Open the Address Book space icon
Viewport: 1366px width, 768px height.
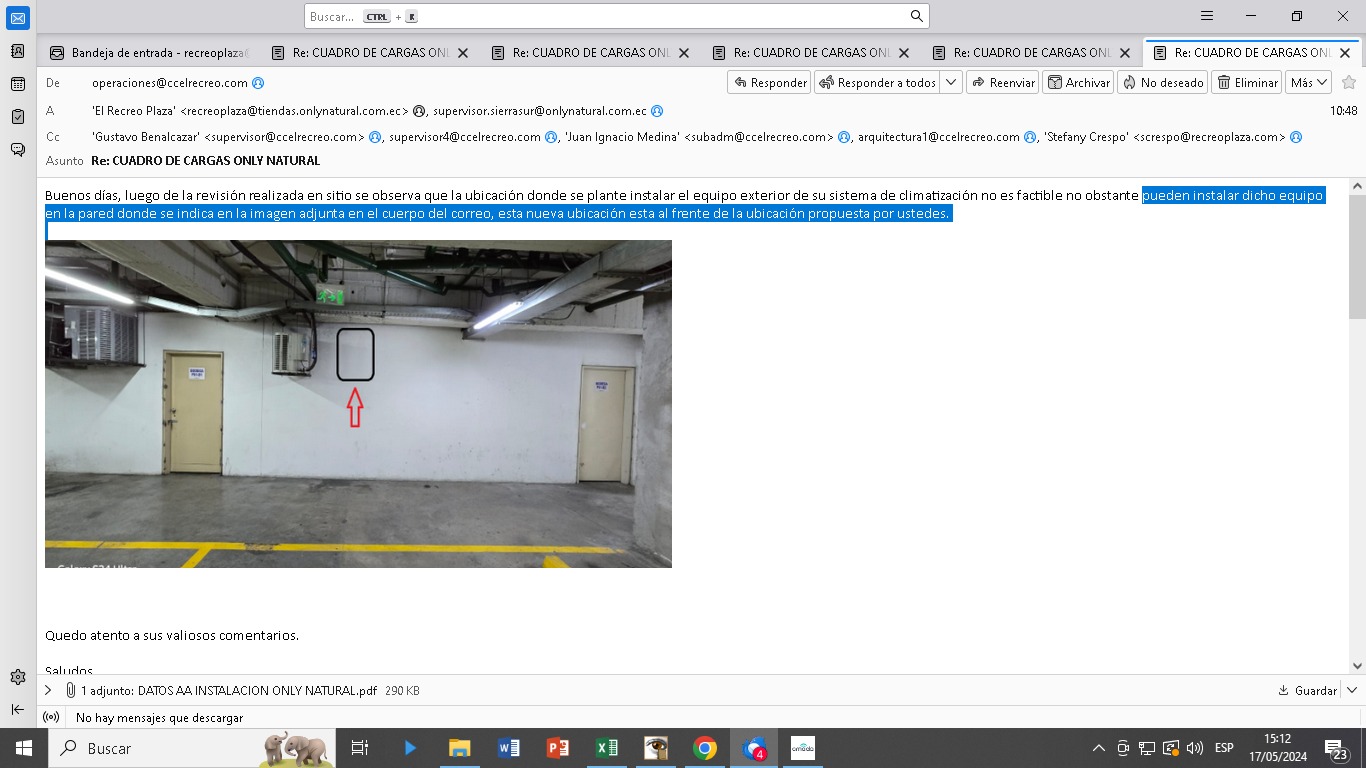(17, 50)
